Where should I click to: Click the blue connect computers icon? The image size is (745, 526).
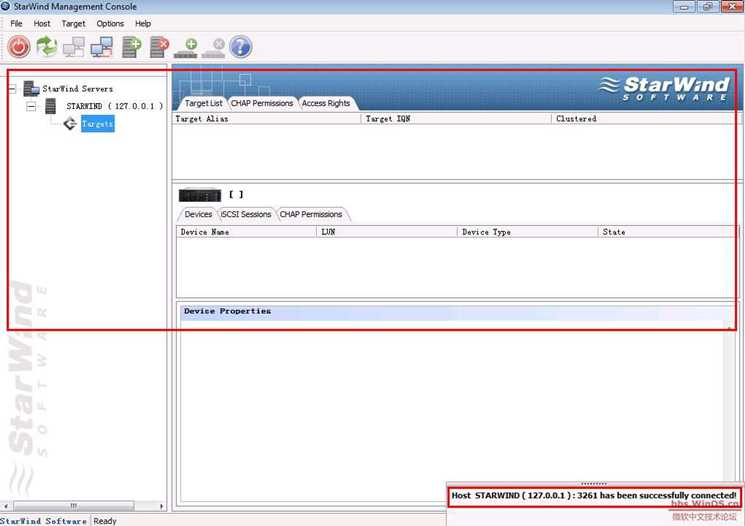pyautogui.click(x=102, y=47)
